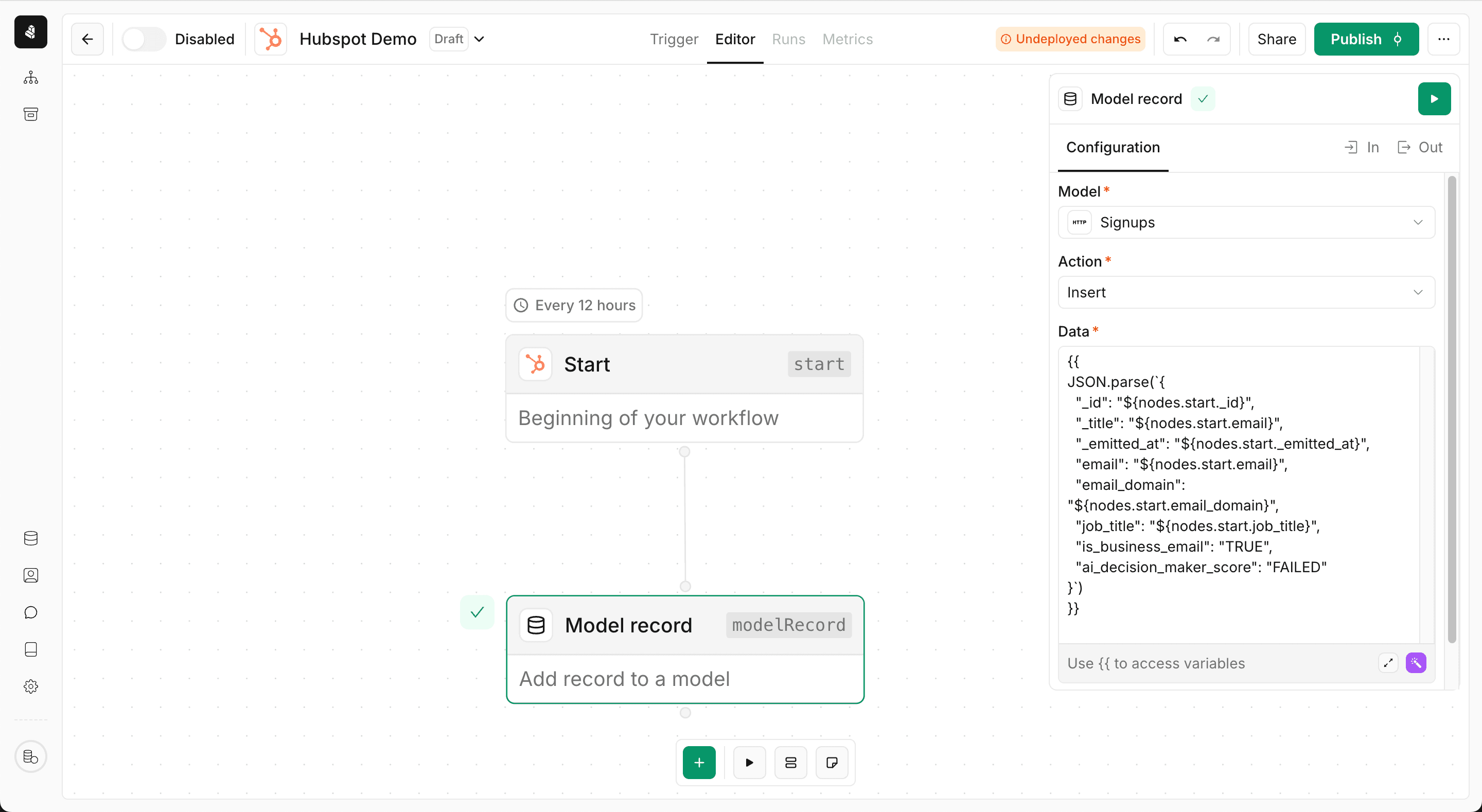Click the Start node output connector
1482x812 pixels.
pos(684,452)
